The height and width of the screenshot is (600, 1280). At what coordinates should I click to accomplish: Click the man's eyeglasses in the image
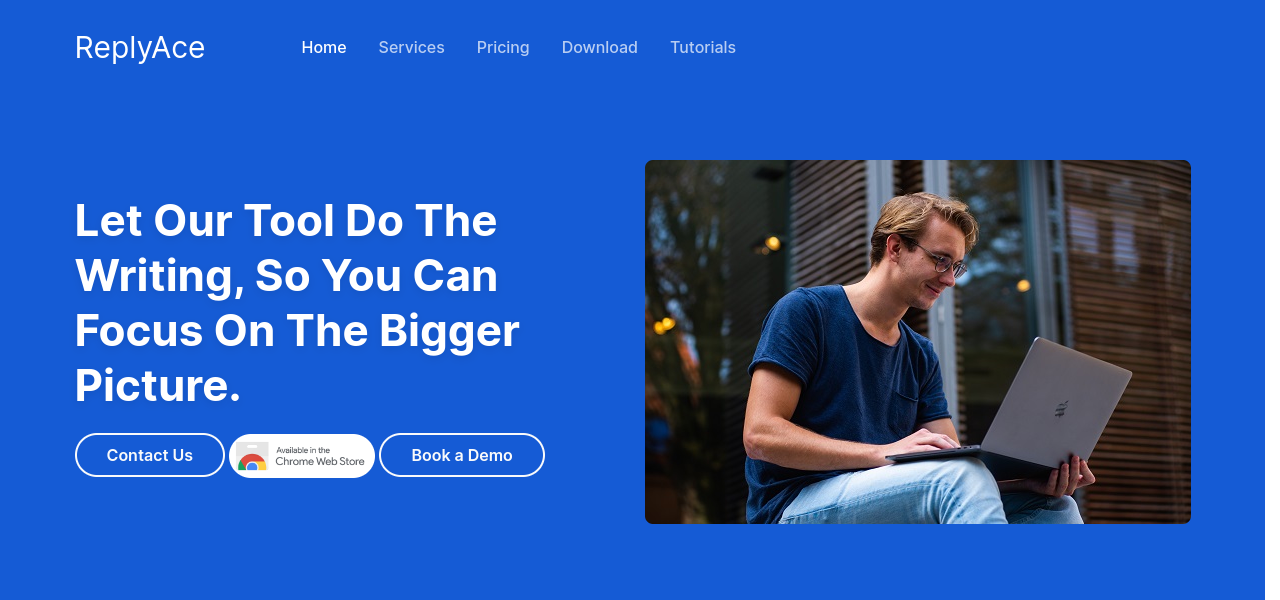point(938,258)
